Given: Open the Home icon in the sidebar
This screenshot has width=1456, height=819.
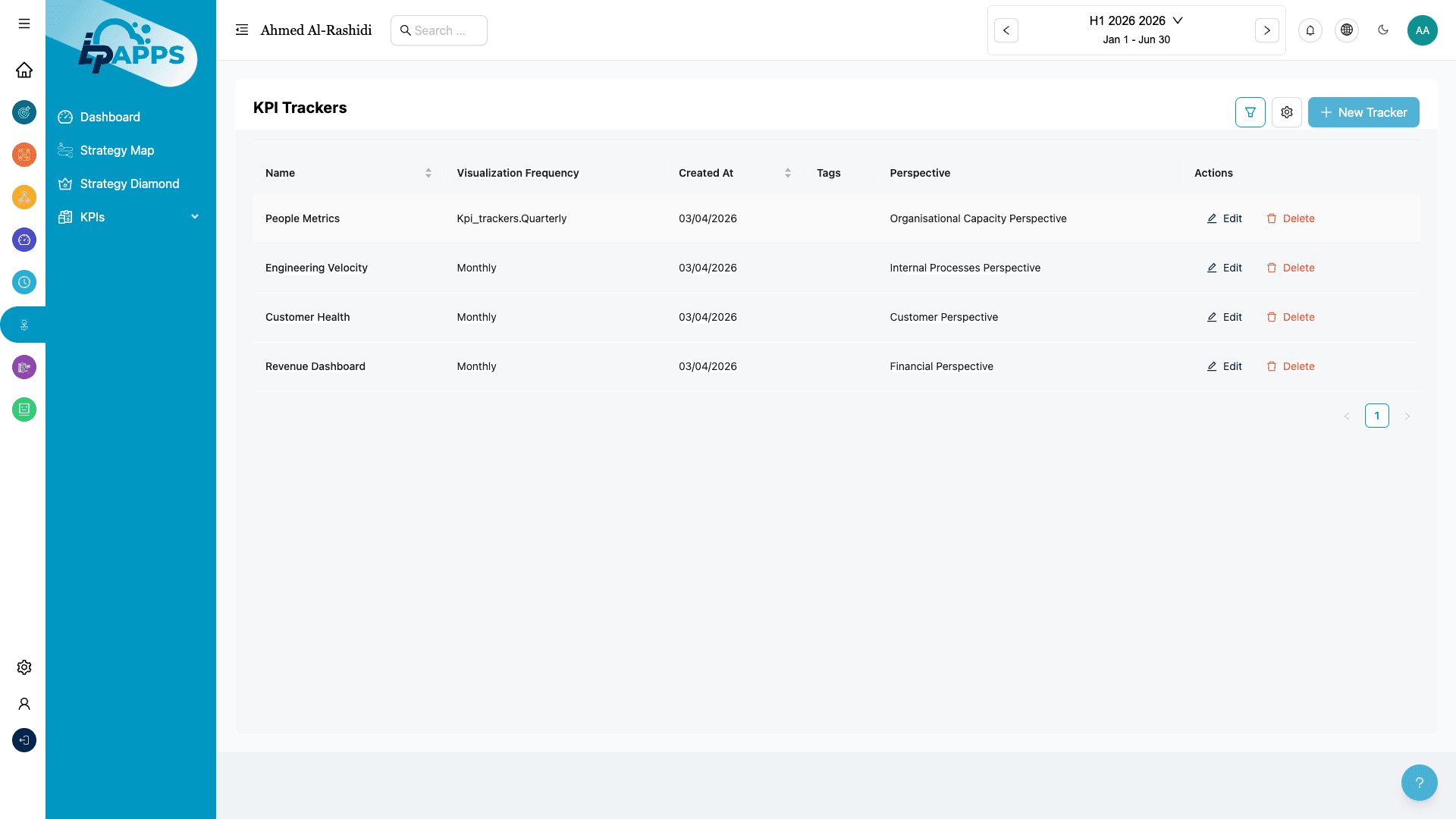Looking at the screenshot, I should click(x=24, y=70).
